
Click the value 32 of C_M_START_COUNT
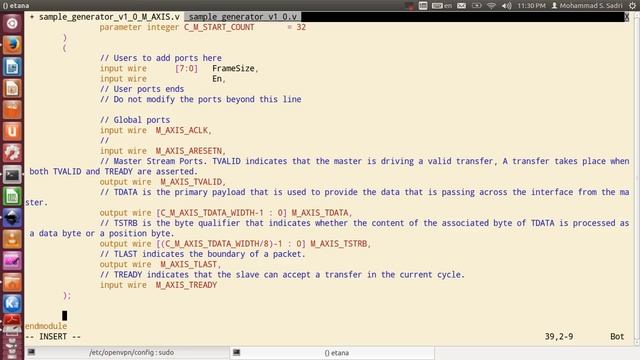[x=301, y=27]
